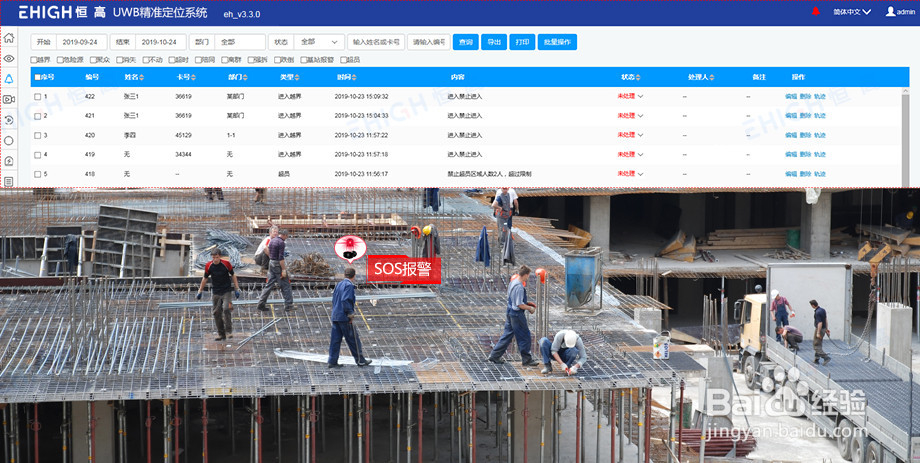Click the name cell 李四
The image size is (920, 463).
click(x=129, y=135)
